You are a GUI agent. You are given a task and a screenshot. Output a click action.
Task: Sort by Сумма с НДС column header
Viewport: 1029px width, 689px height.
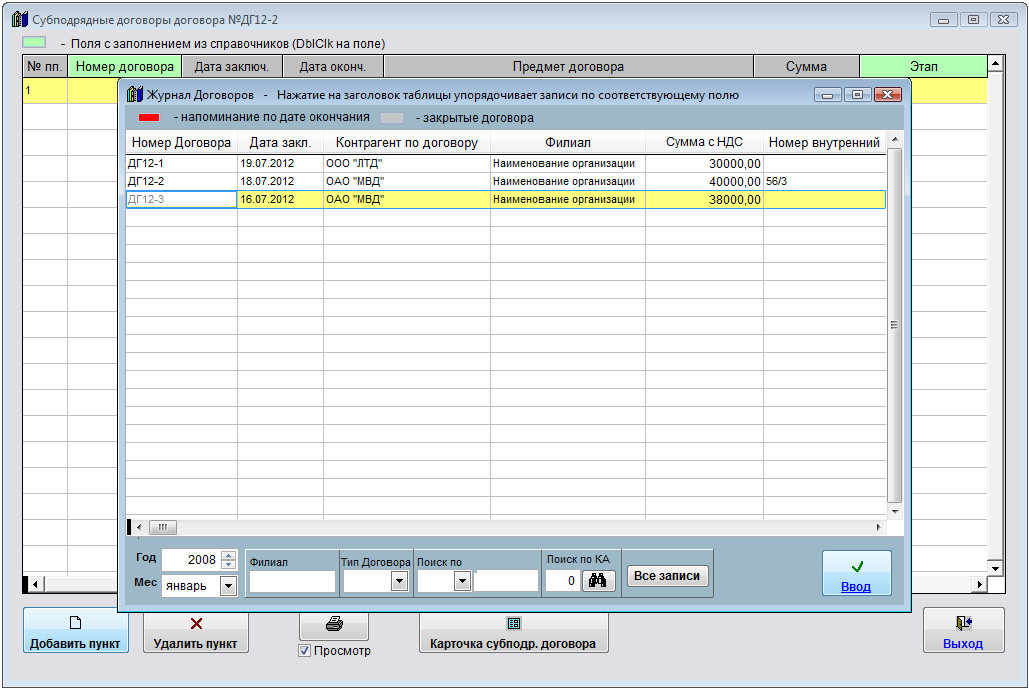(703, 143)
